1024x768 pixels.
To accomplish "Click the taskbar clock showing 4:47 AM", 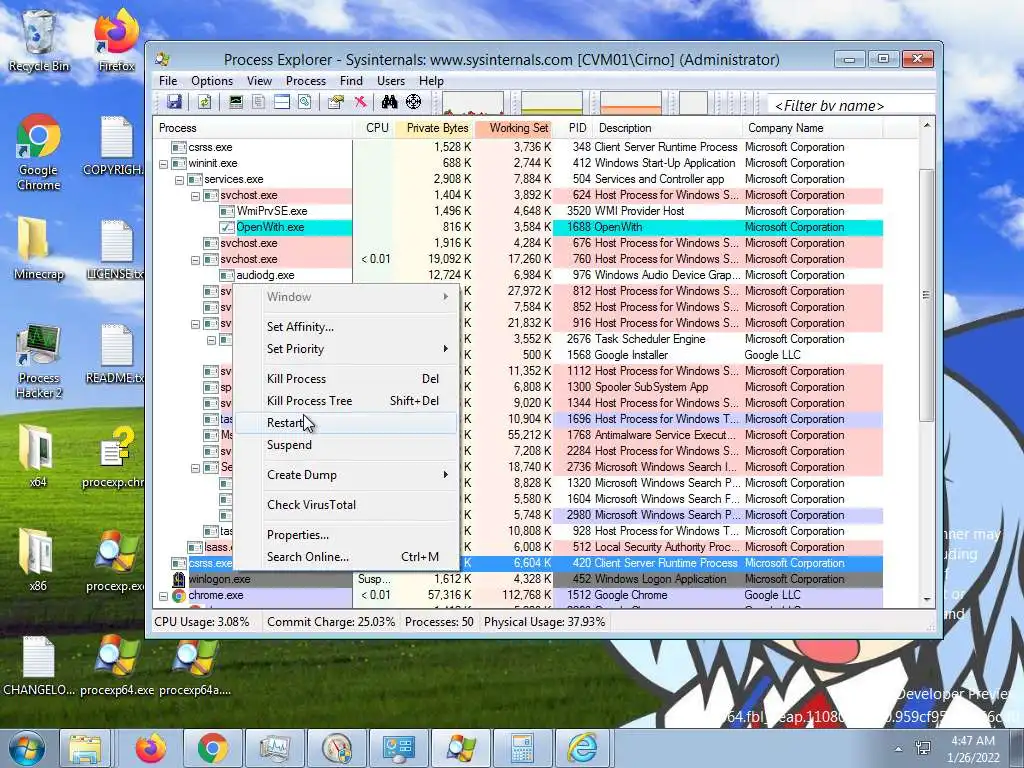I will (x=973, y=748).
